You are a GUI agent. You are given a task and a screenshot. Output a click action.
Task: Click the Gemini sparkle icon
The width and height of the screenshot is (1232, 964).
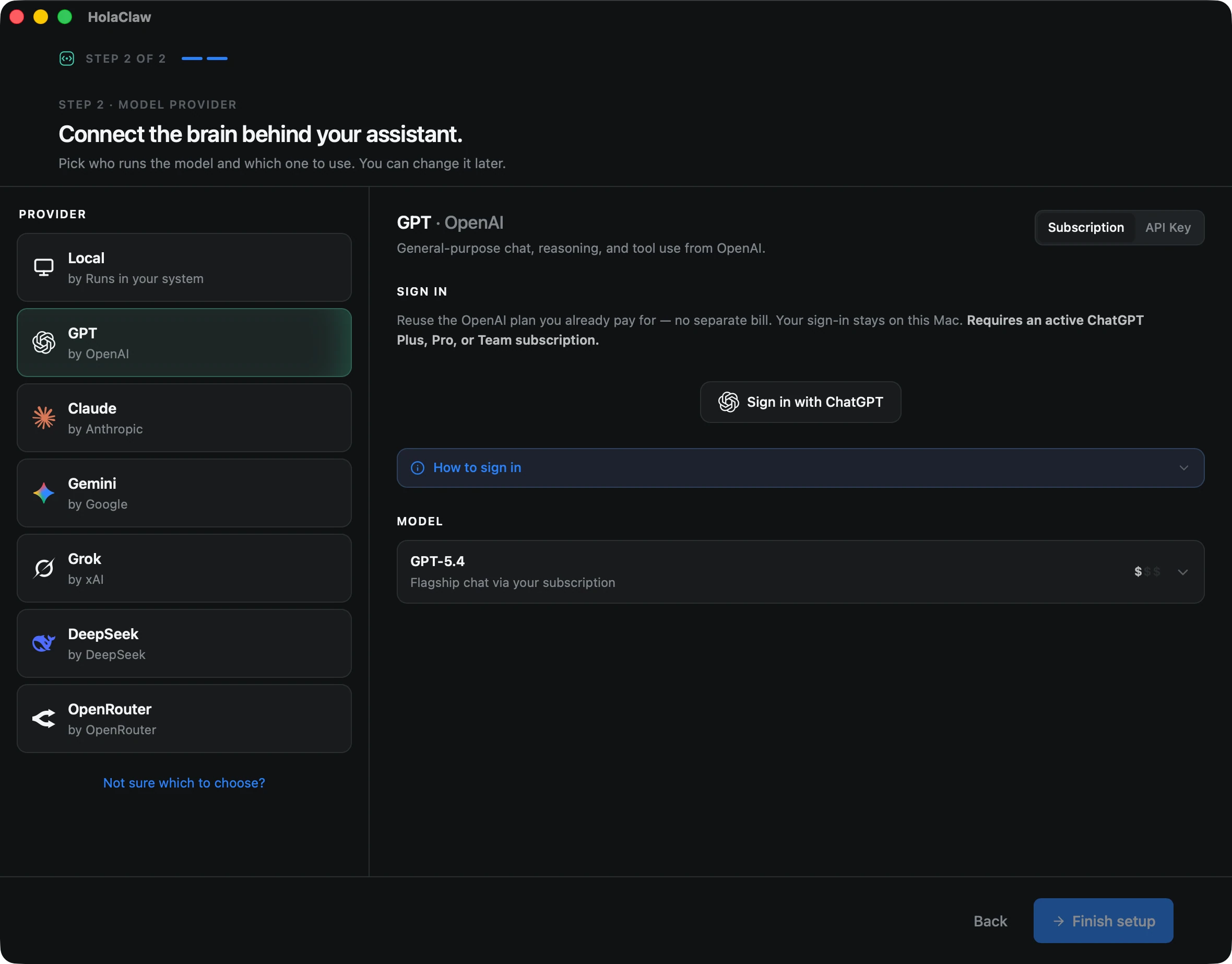point(43,493)
